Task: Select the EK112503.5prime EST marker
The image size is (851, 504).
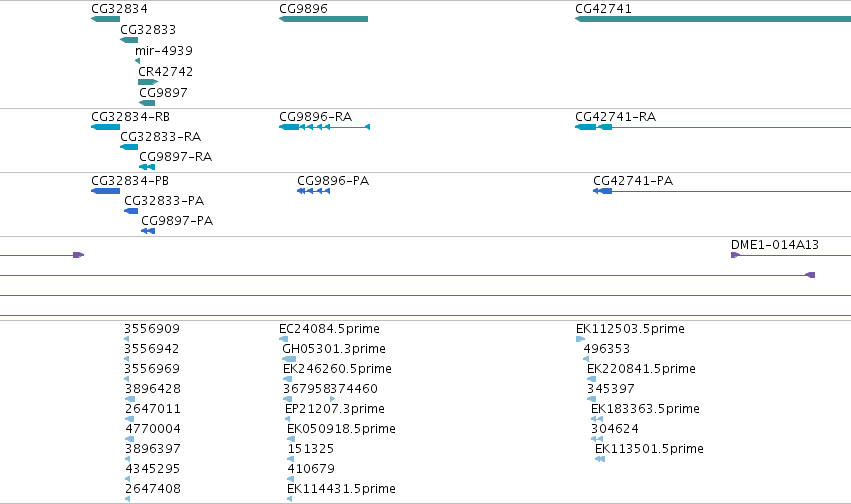Action: [x=580, y=339]
